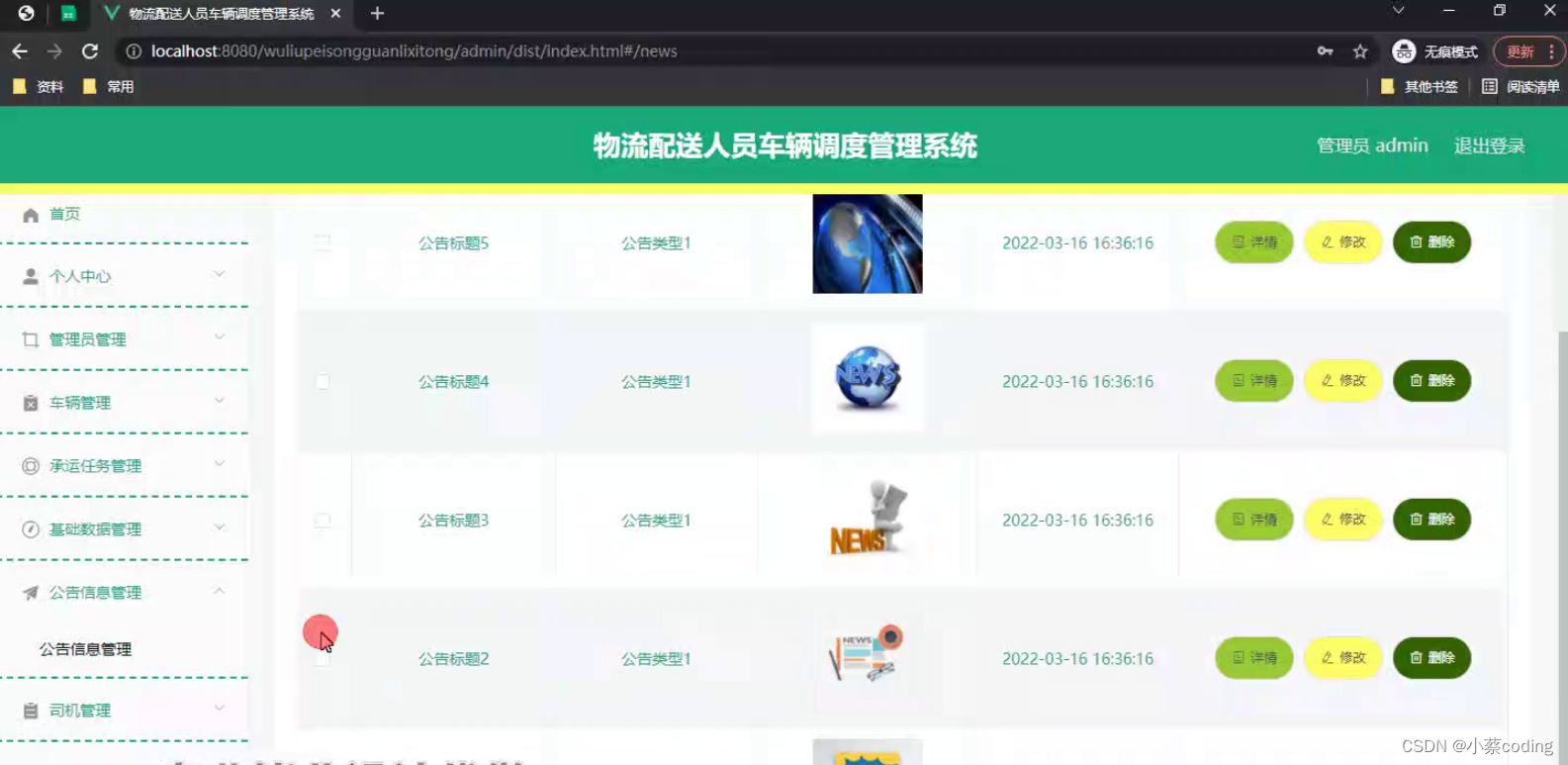Click the document icon for 司机管理
The width and height of the screenshot is (1568, 765).
(31, 711)
